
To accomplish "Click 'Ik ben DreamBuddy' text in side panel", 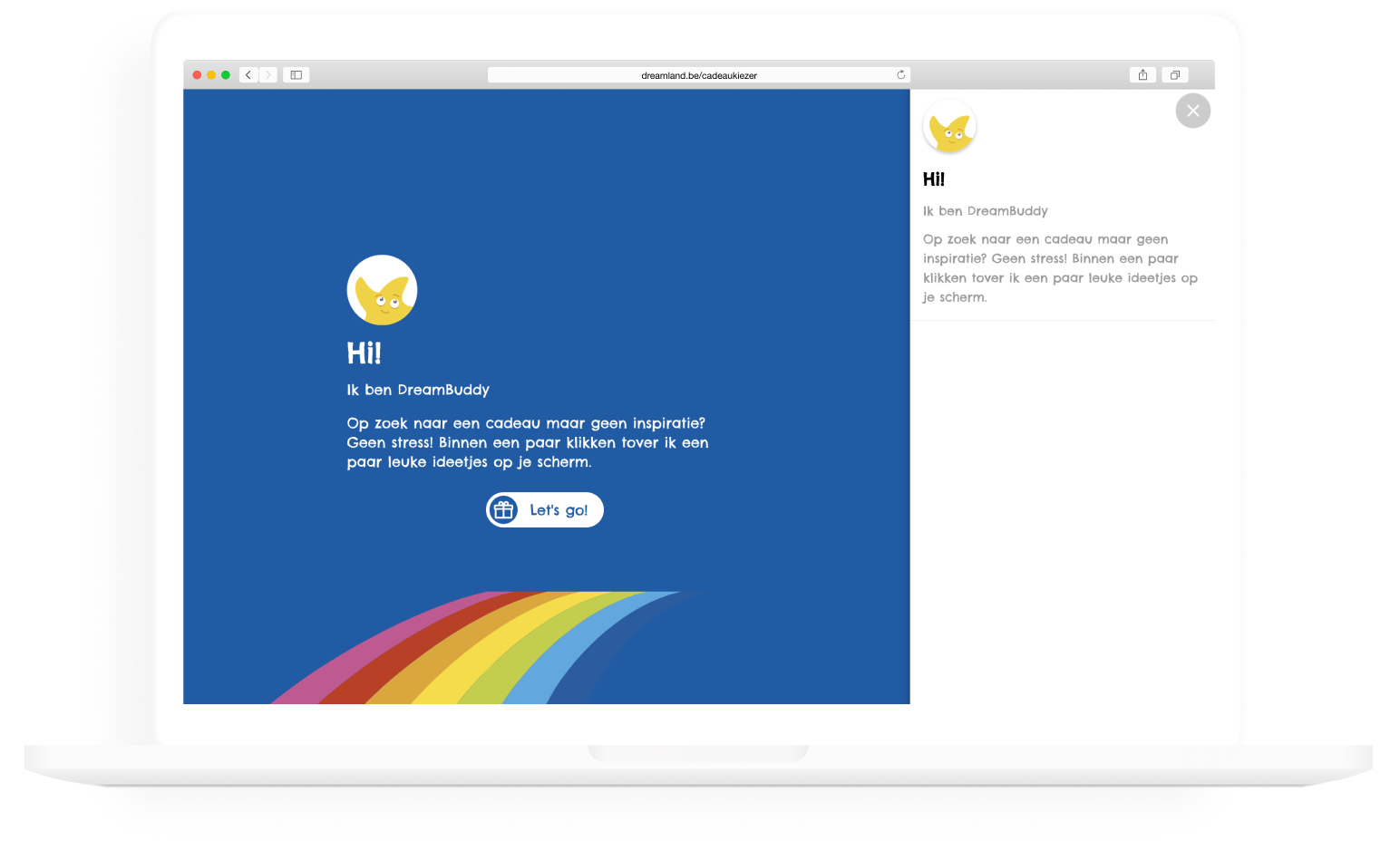I will 986,211.
